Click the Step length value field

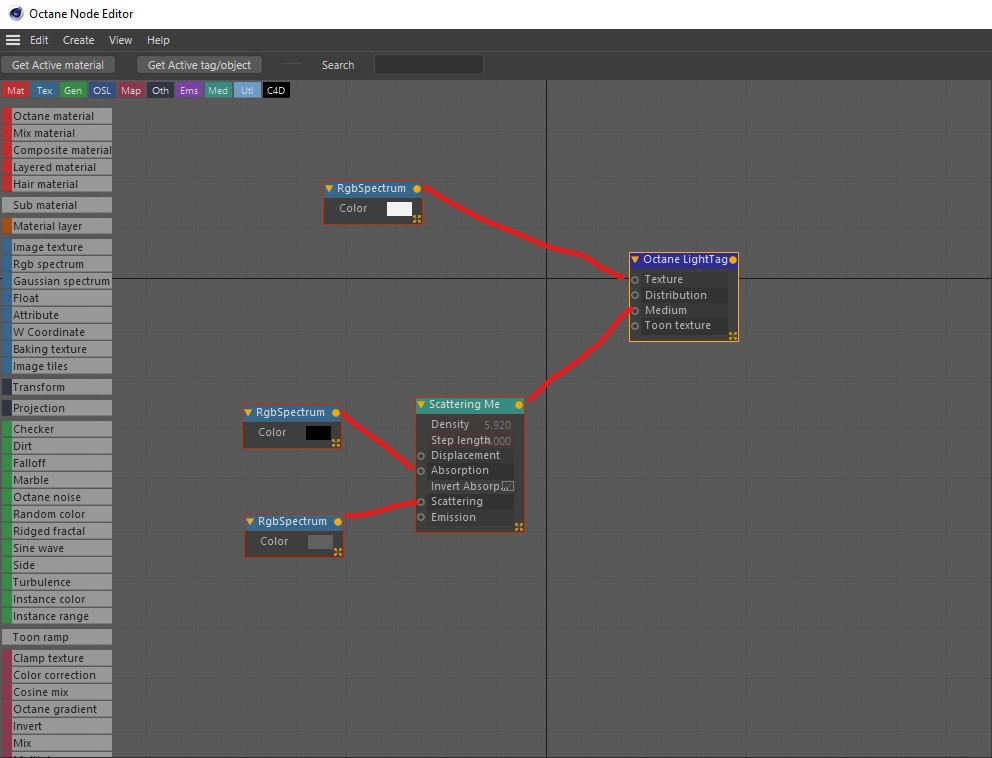500,441
